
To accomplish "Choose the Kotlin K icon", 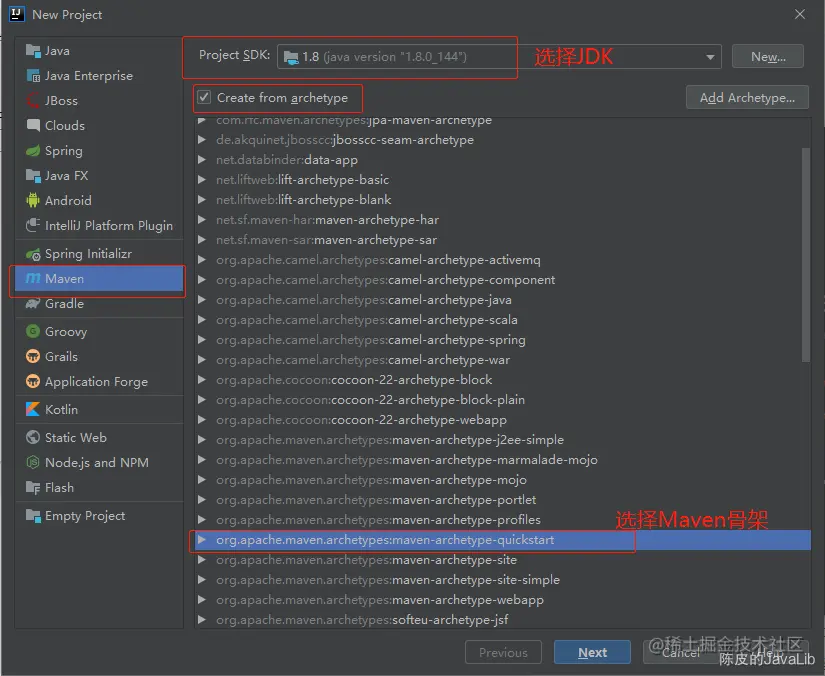I will (x=33, y=409).
